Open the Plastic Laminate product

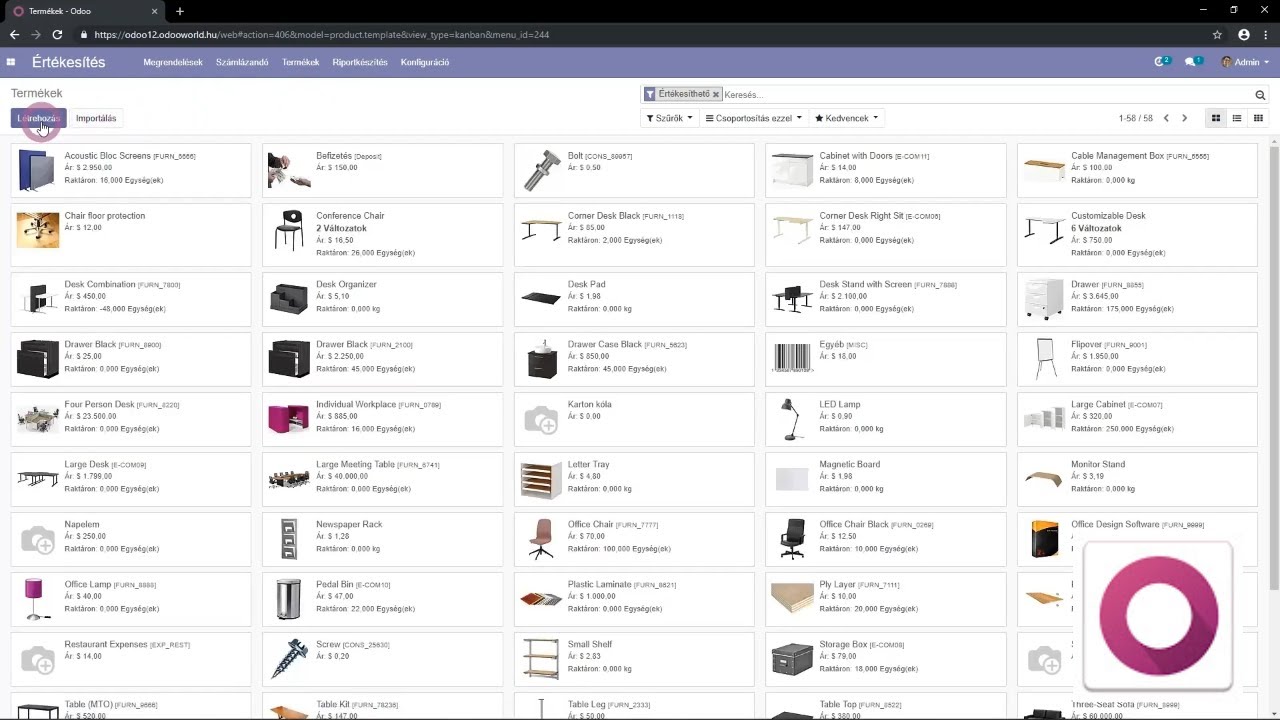pyautogui.click(x=634, y=598)
